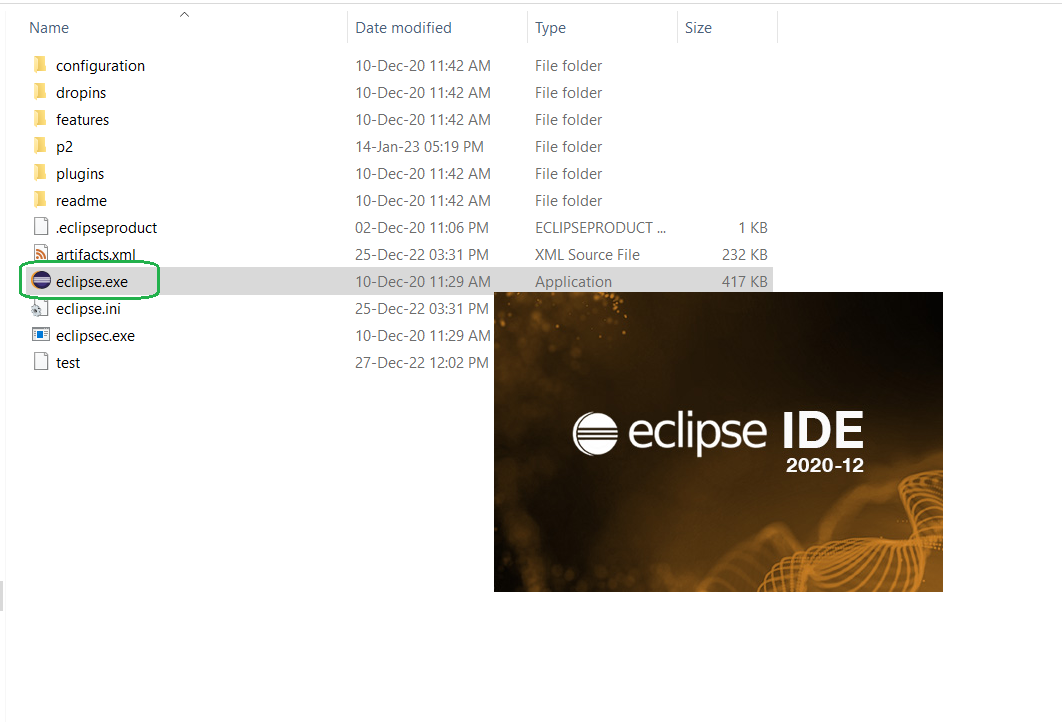Sort files by Name column header
The image size is (1062, 722).
49,28
